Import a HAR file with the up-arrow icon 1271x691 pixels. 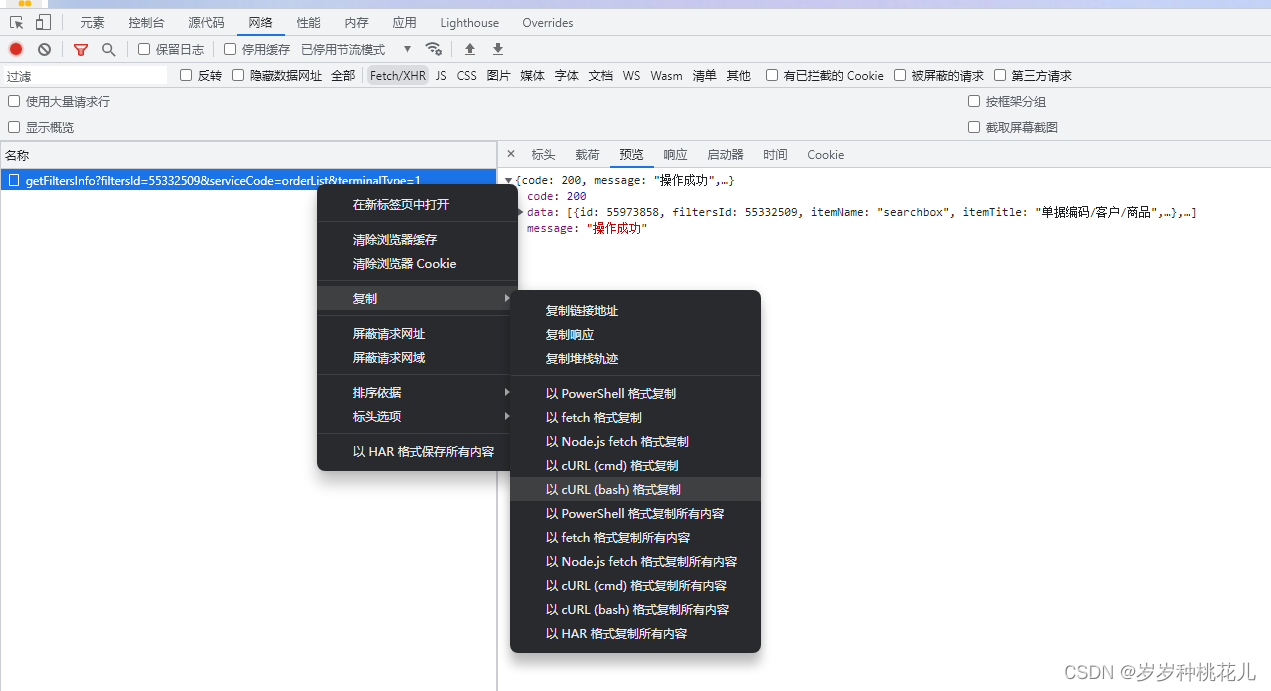[469, 48]
